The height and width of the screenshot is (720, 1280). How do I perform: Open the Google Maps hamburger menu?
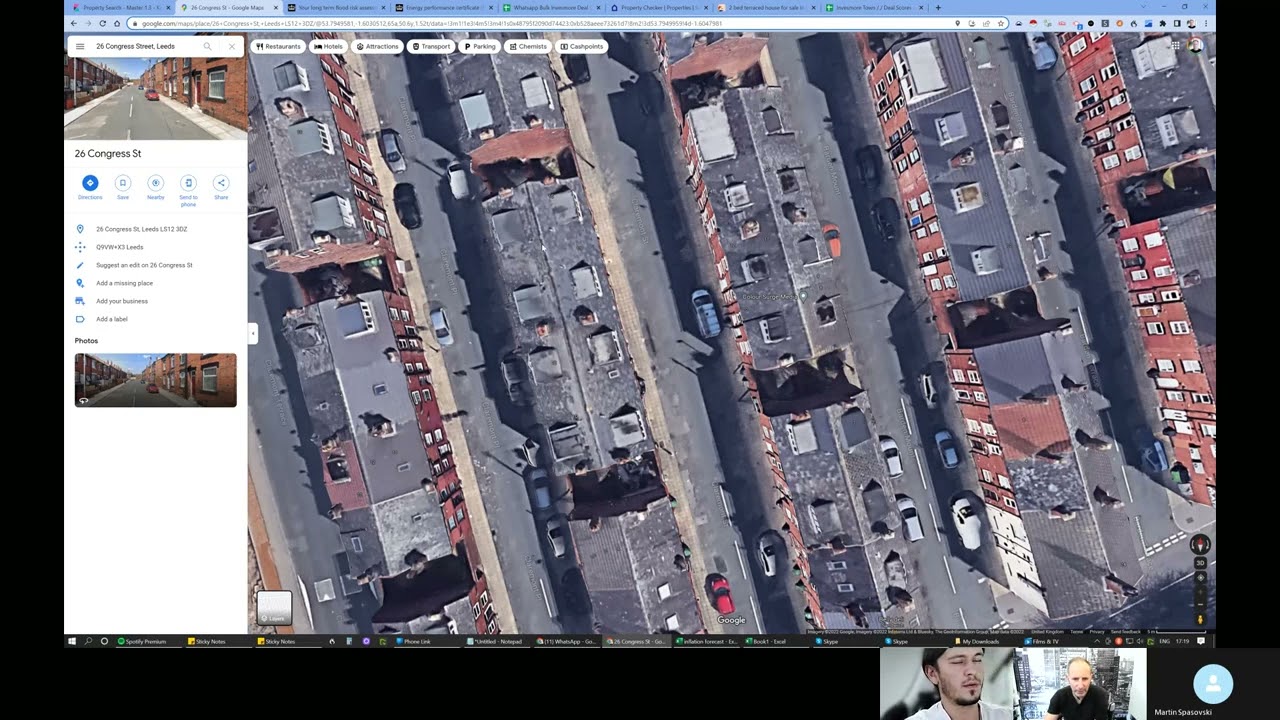click(80, 46)
